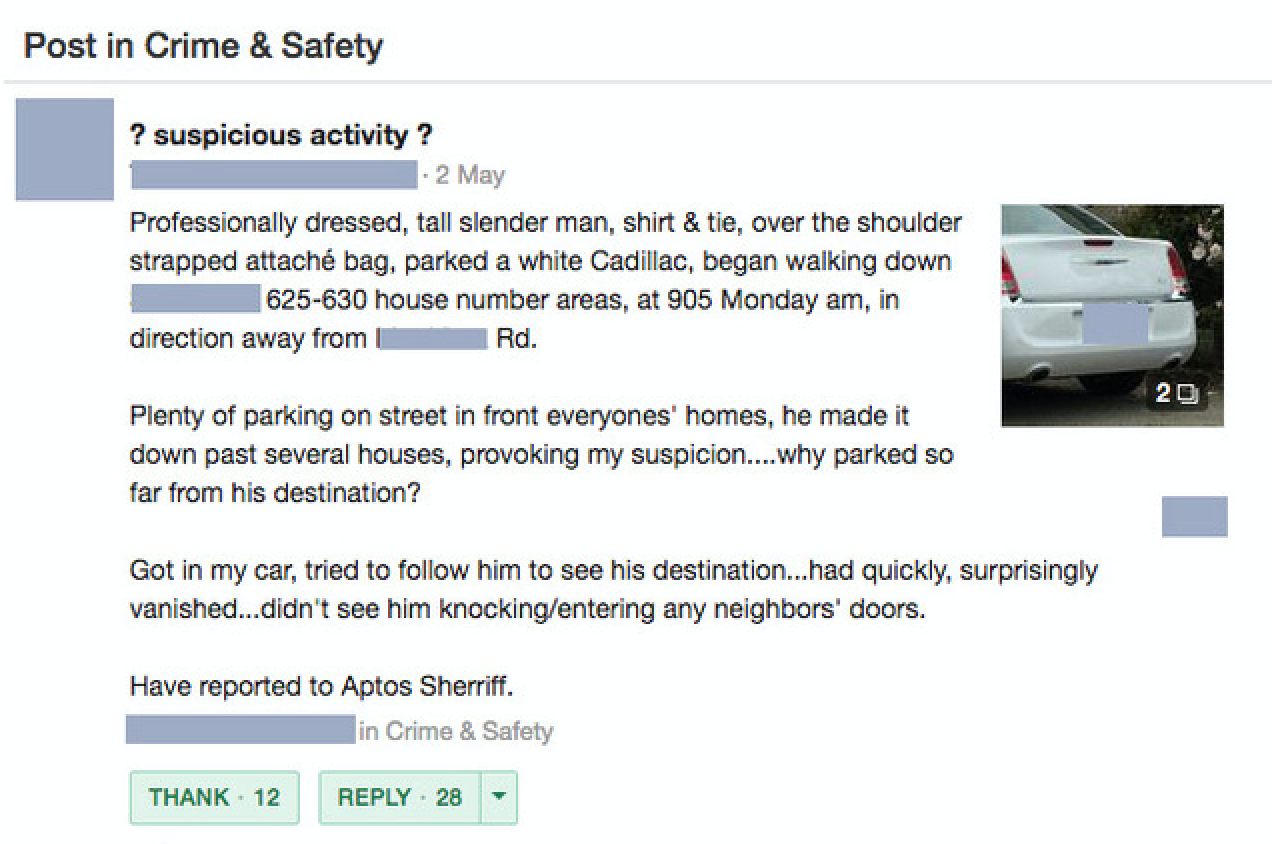This screenshot has height=844, width=1272.
Task: Click the "Have reported to Aptos Sherriff." line
Action: coord(327,687)
